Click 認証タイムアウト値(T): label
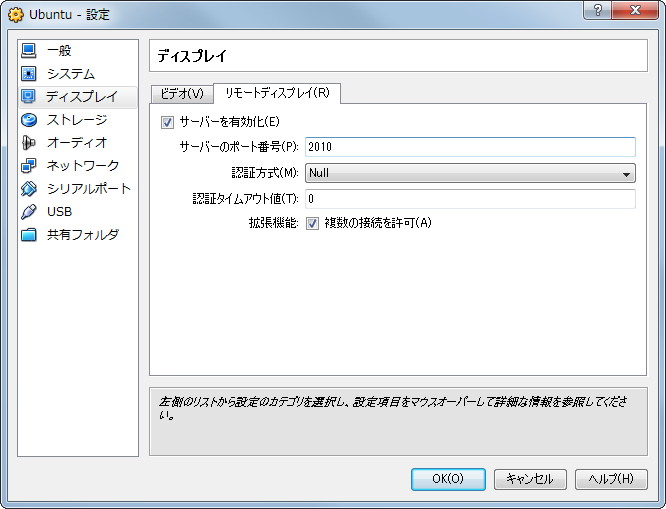The image size is (666, 509). coord(246,199)
